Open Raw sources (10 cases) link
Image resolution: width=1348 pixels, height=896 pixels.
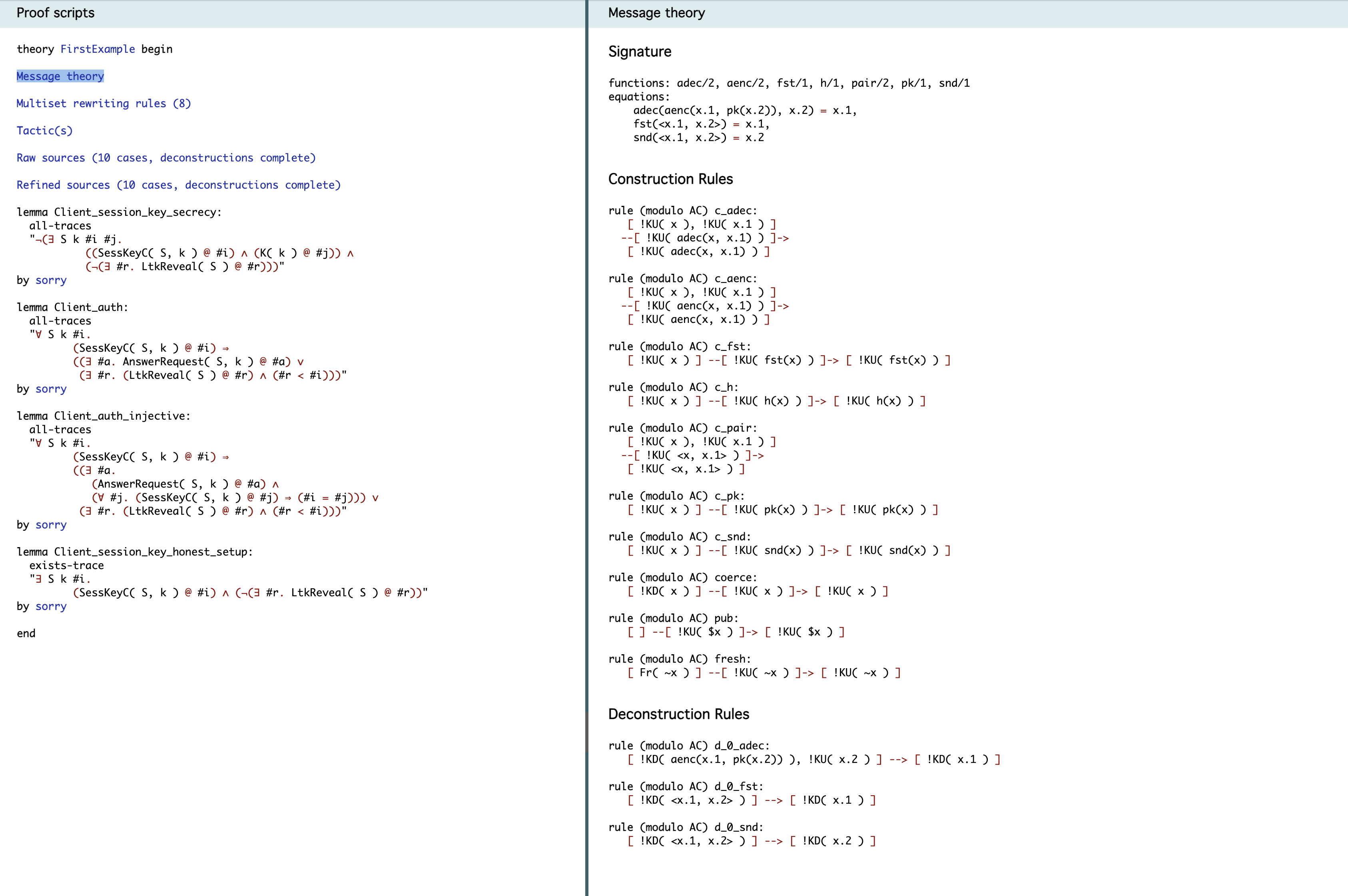point(166,158)
